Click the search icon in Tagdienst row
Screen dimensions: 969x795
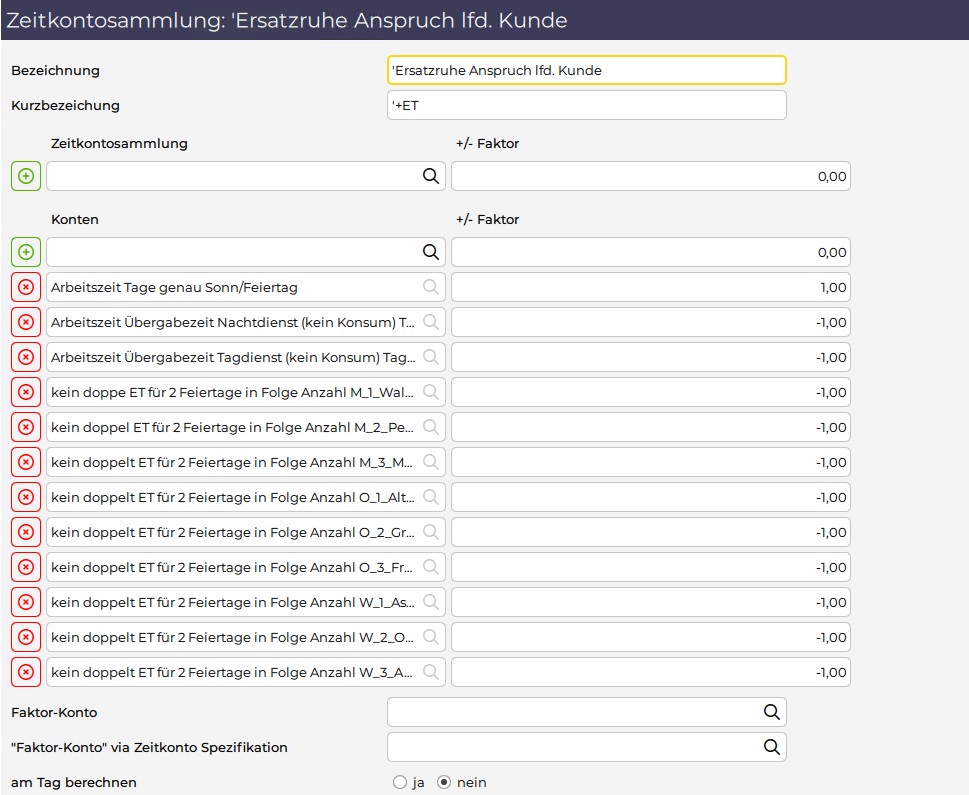(x=431, y=357)
